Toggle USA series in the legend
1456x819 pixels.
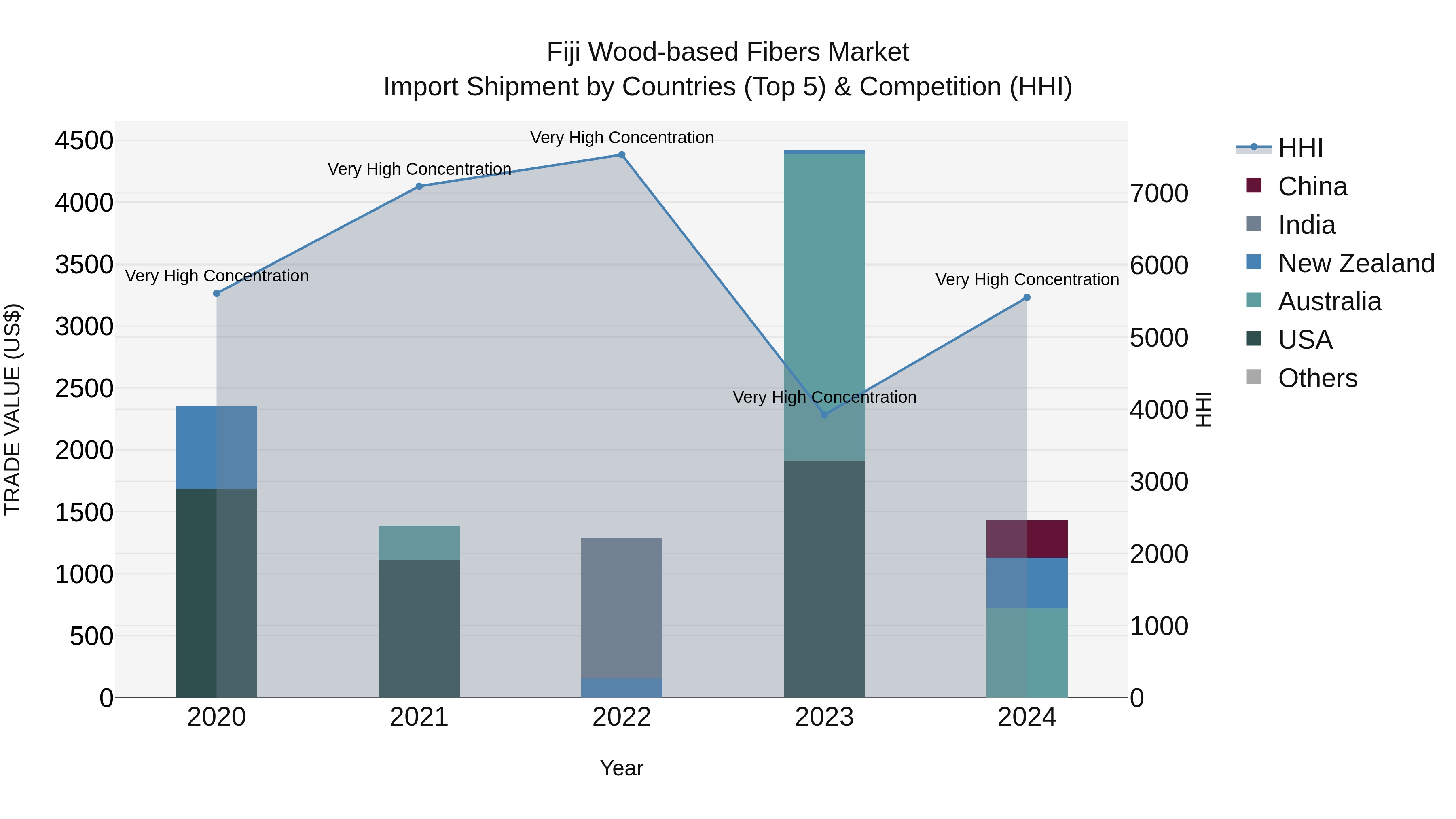coord(1289,340)
